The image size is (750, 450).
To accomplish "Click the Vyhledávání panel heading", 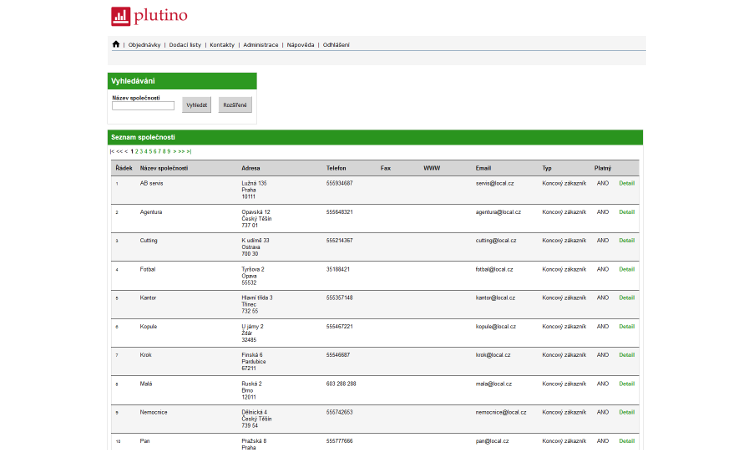I will (x=133, y=81).
